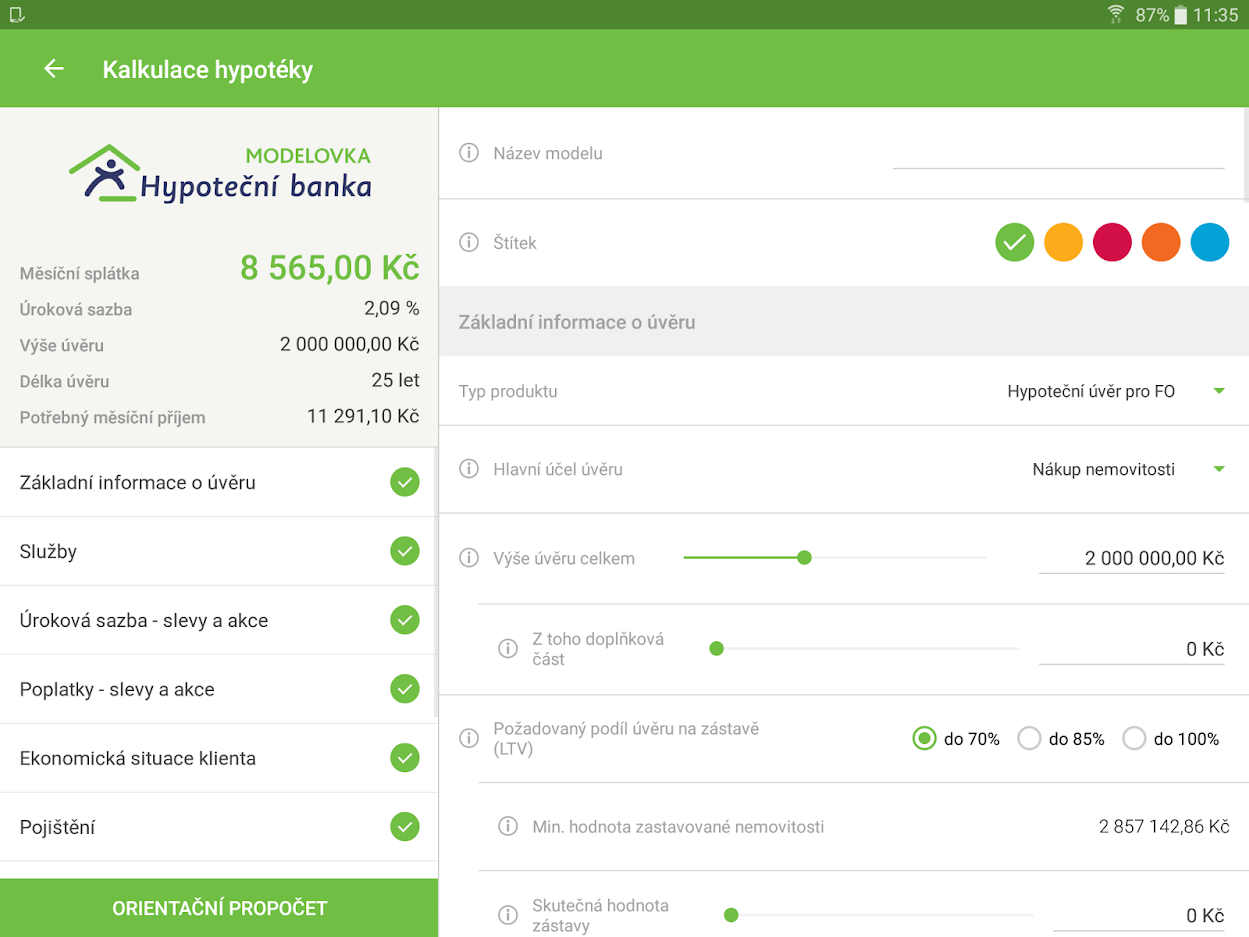Tap interest rate value 2,09 %
This screenshot has width=1249, height=937.
point(391,309)
